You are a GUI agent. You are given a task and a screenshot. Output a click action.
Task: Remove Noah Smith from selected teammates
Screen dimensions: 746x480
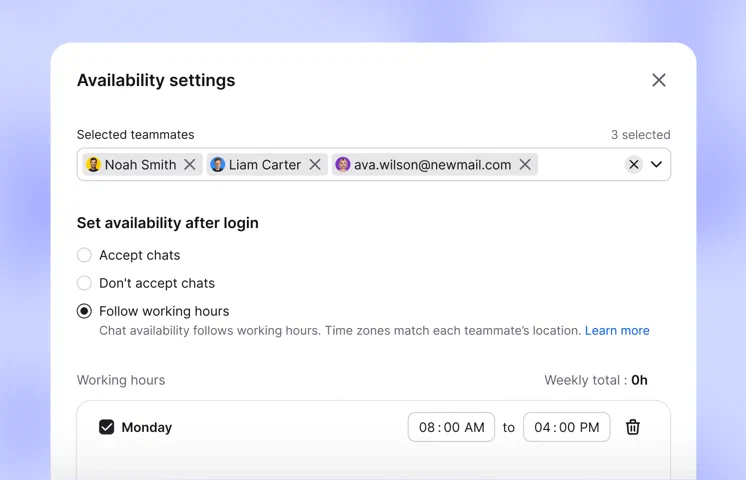tap(190, 165)
